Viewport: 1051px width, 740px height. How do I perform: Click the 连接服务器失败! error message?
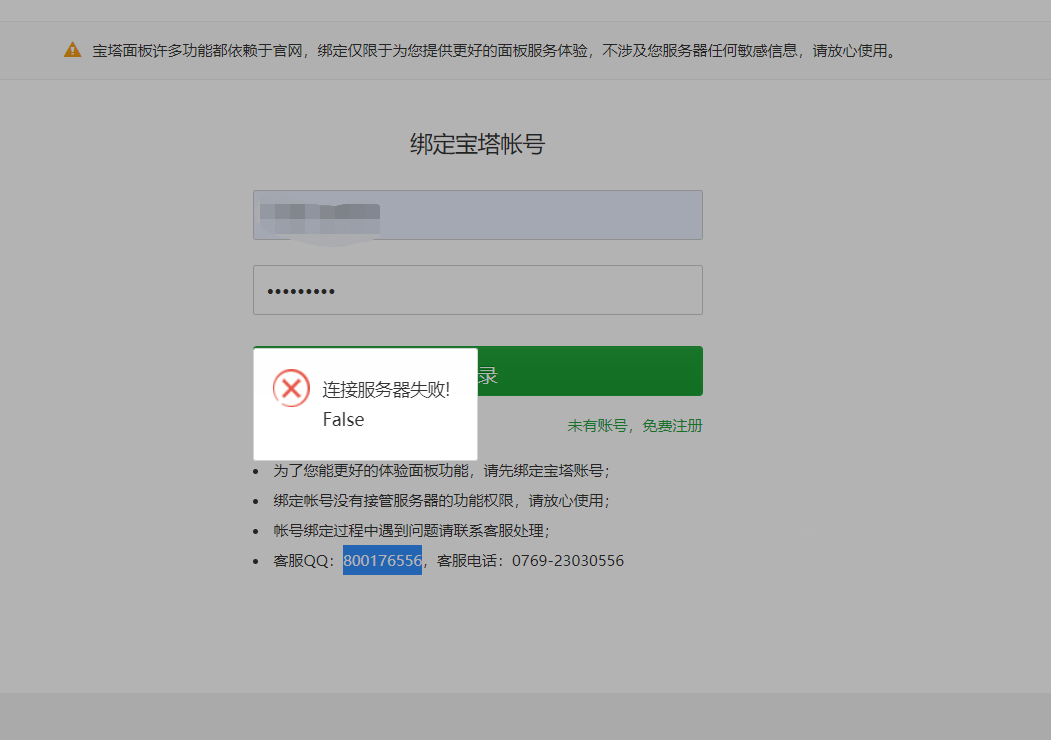(x=386, y=389)
